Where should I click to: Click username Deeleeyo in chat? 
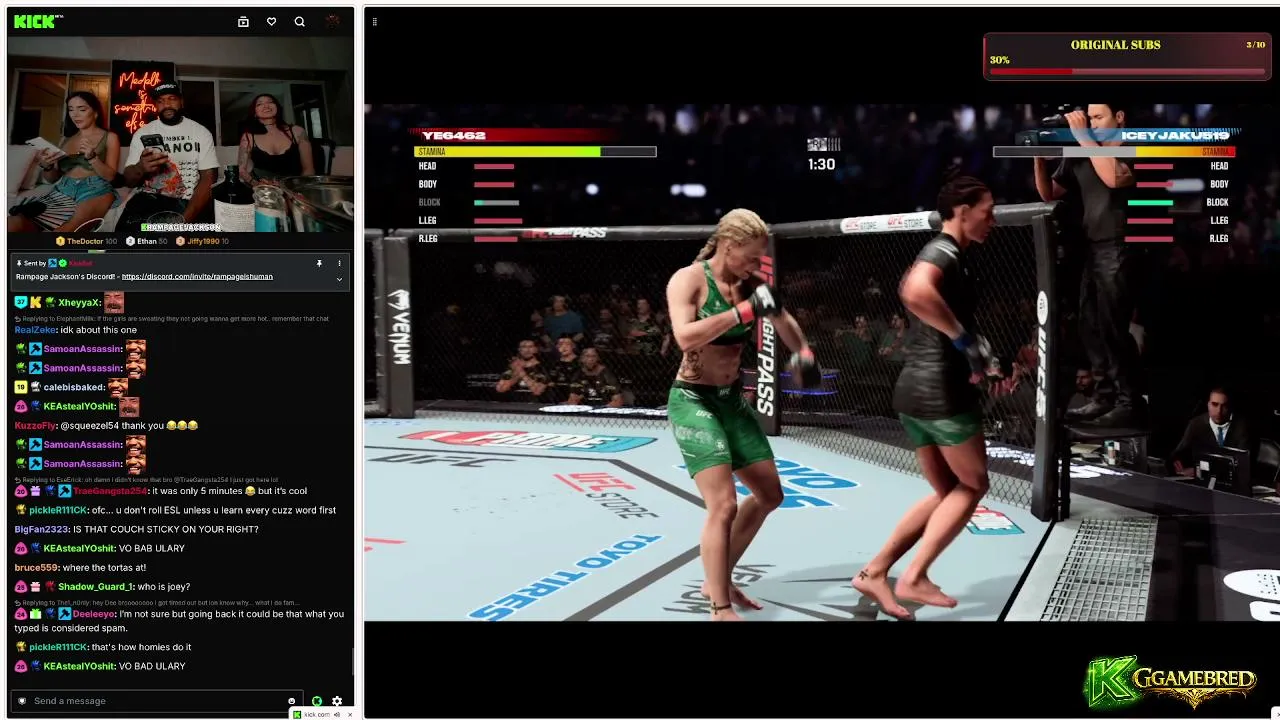point(94,614)
